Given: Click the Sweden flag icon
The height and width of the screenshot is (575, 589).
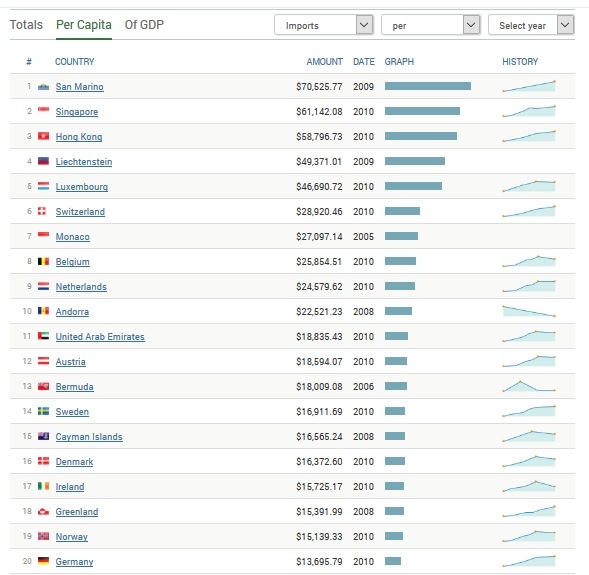Looking at the screenshot, I should tap(44, 411).
